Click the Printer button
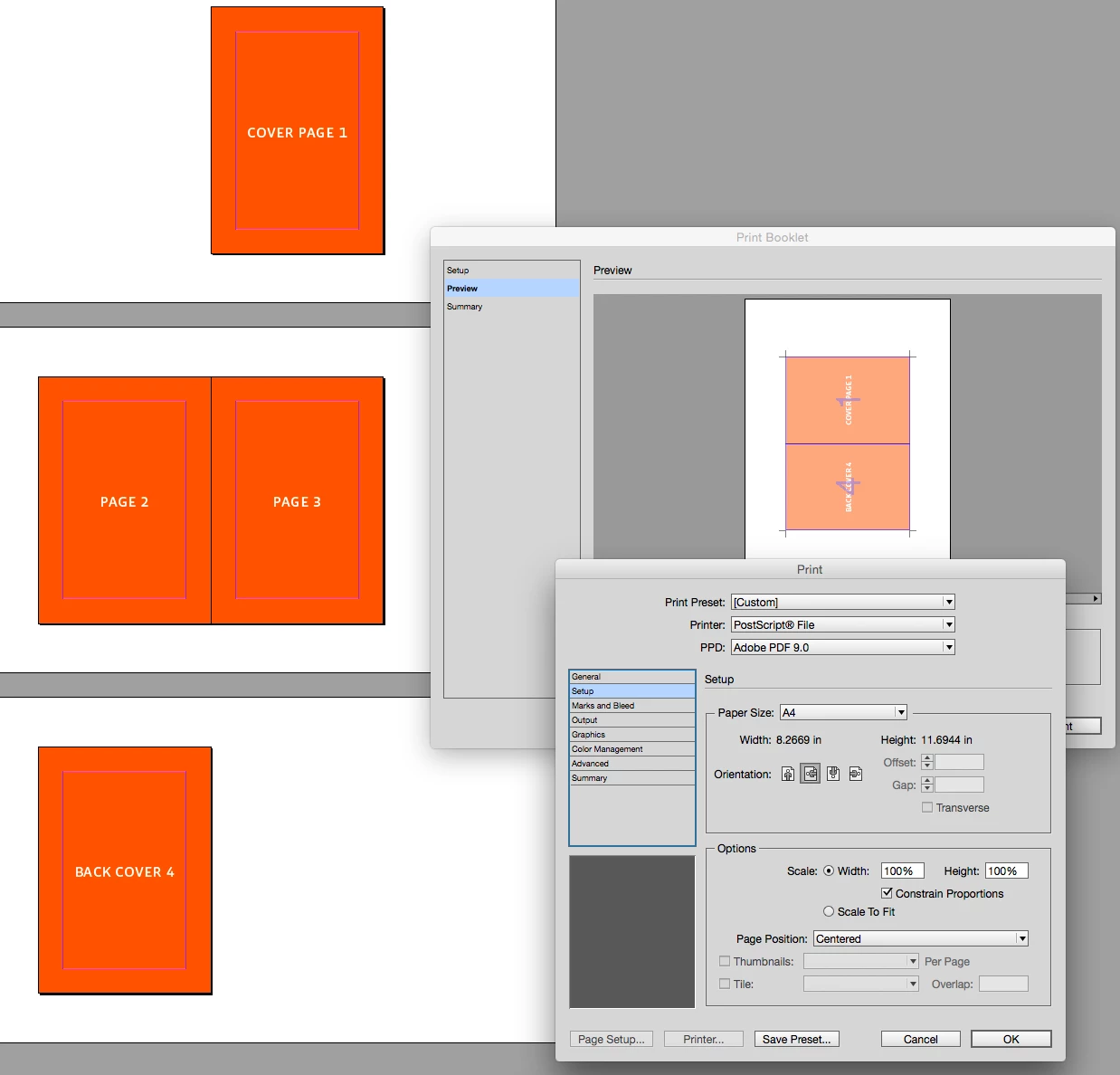 (704, 1039)
